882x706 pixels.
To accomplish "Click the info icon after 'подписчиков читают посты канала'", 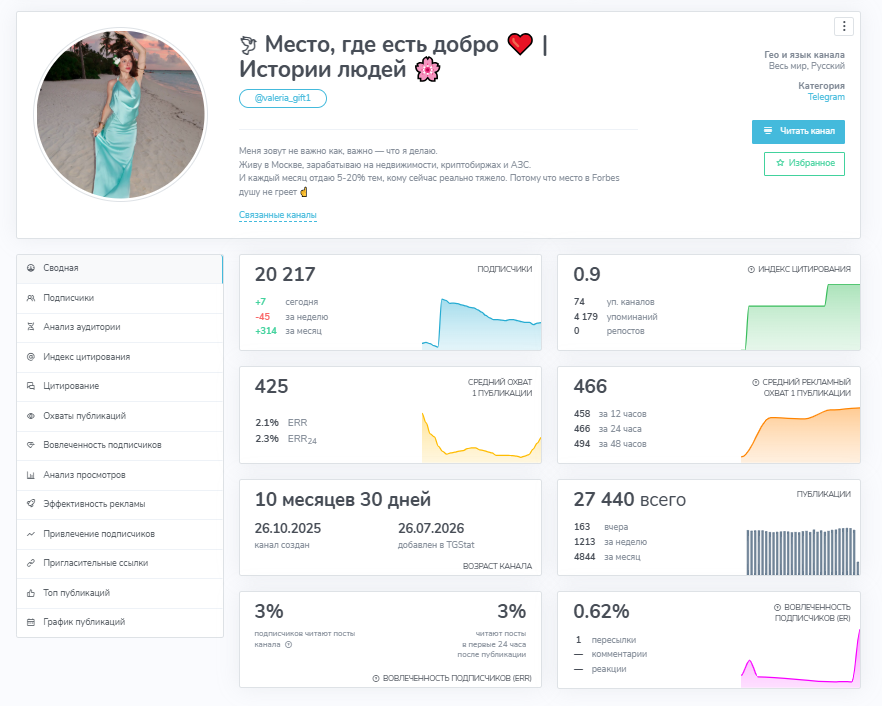I will [x=289, y=645].
